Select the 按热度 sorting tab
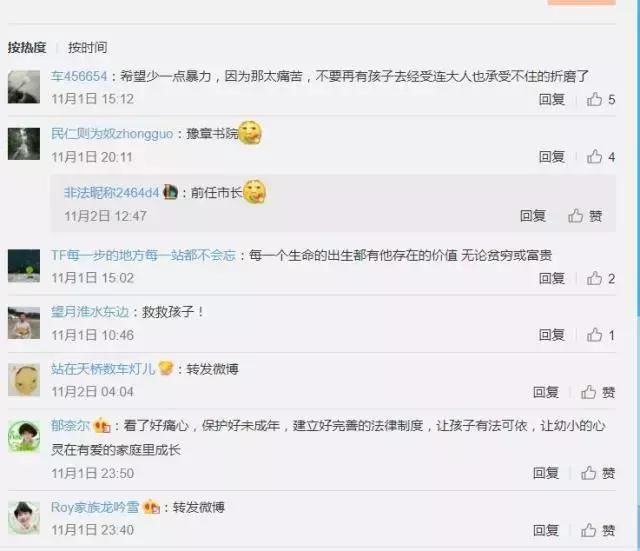The image size is (640, 551). pyautogui.click(x=27, y=47)
